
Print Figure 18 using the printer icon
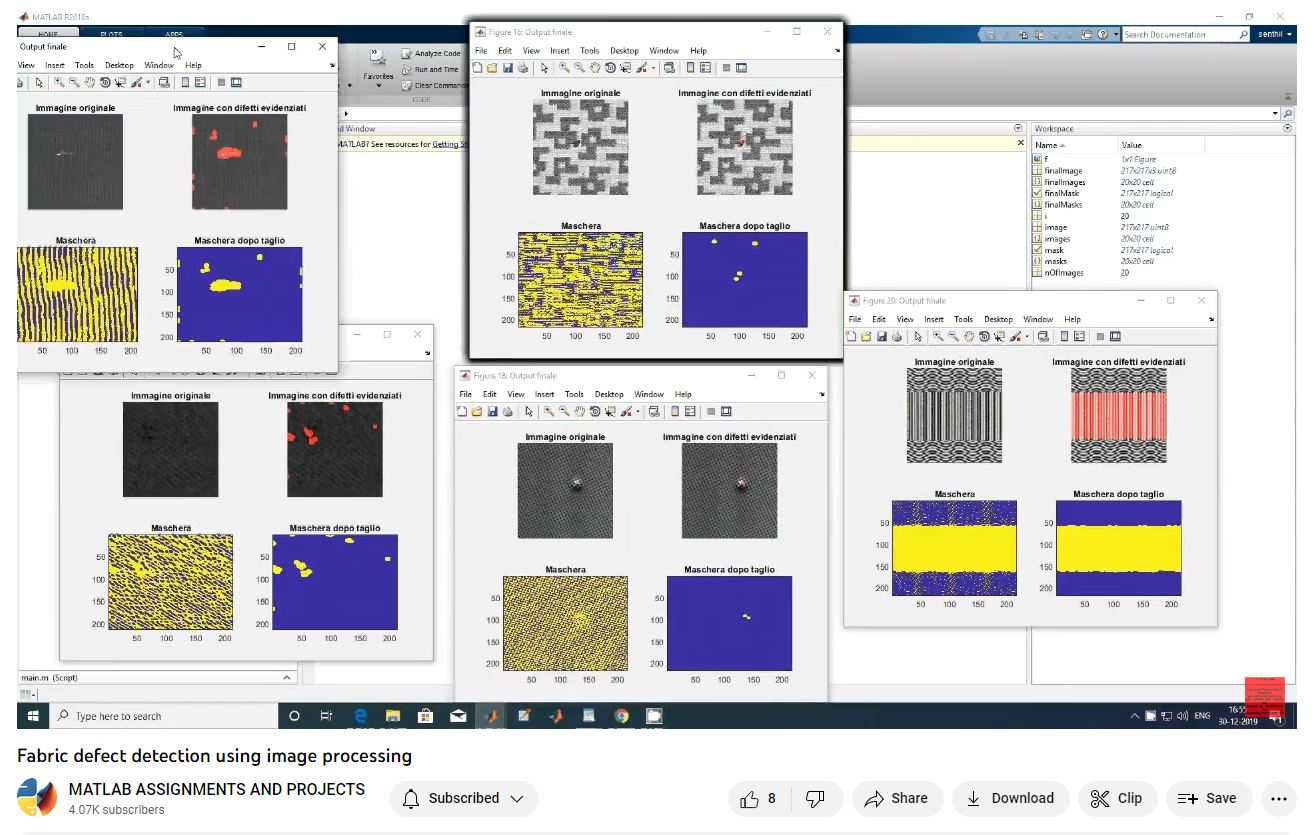coord(508,411)
